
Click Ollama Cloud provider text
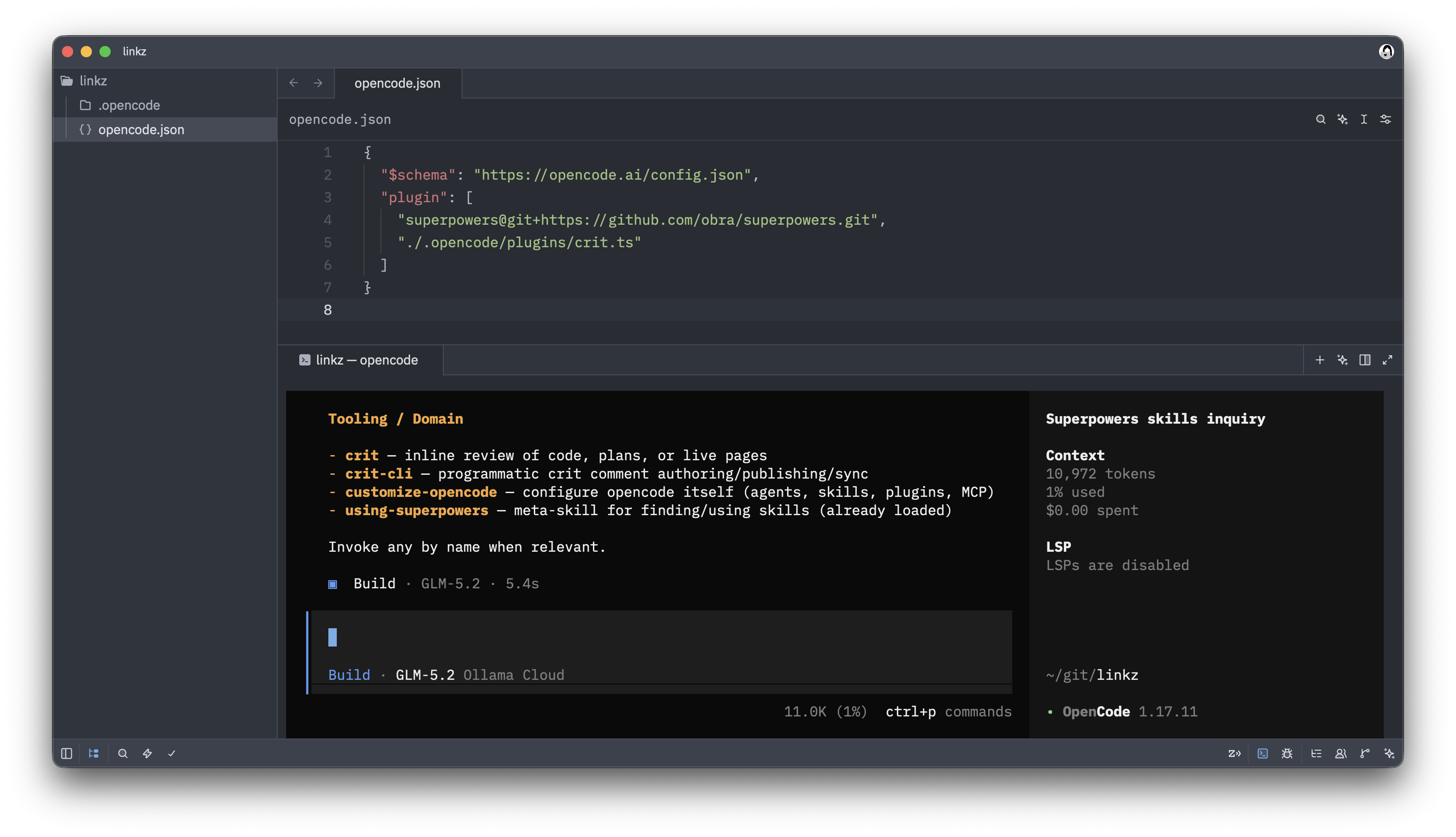(514, 675)
